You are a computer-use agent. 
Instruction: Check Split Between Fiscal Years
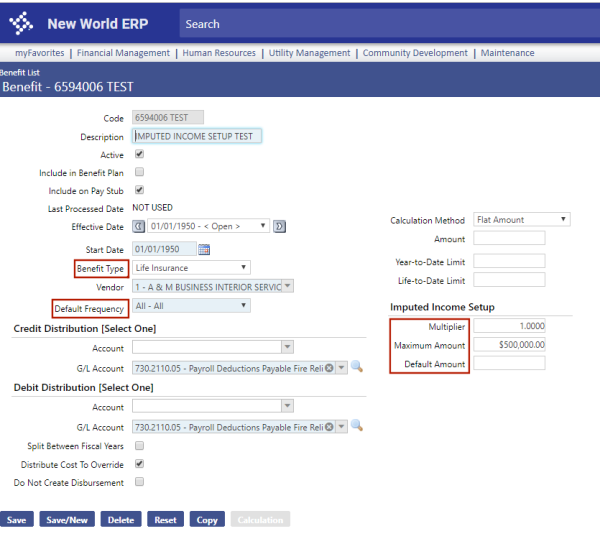(139, 446)
